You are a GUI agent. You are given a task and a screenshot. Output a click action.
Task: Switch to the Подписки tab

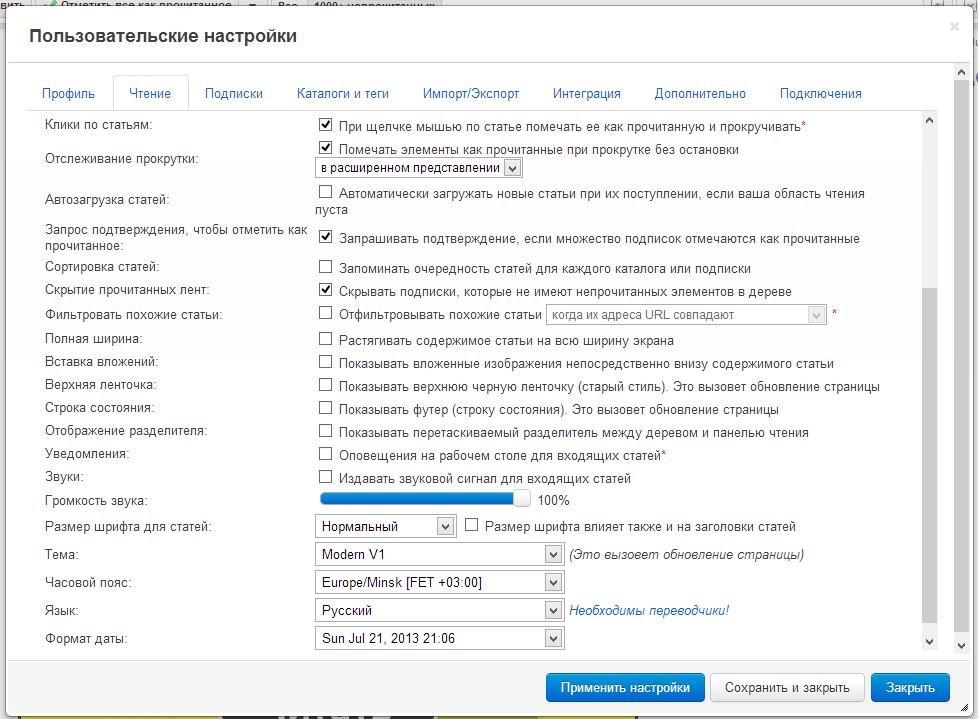[x=234, y=94]
